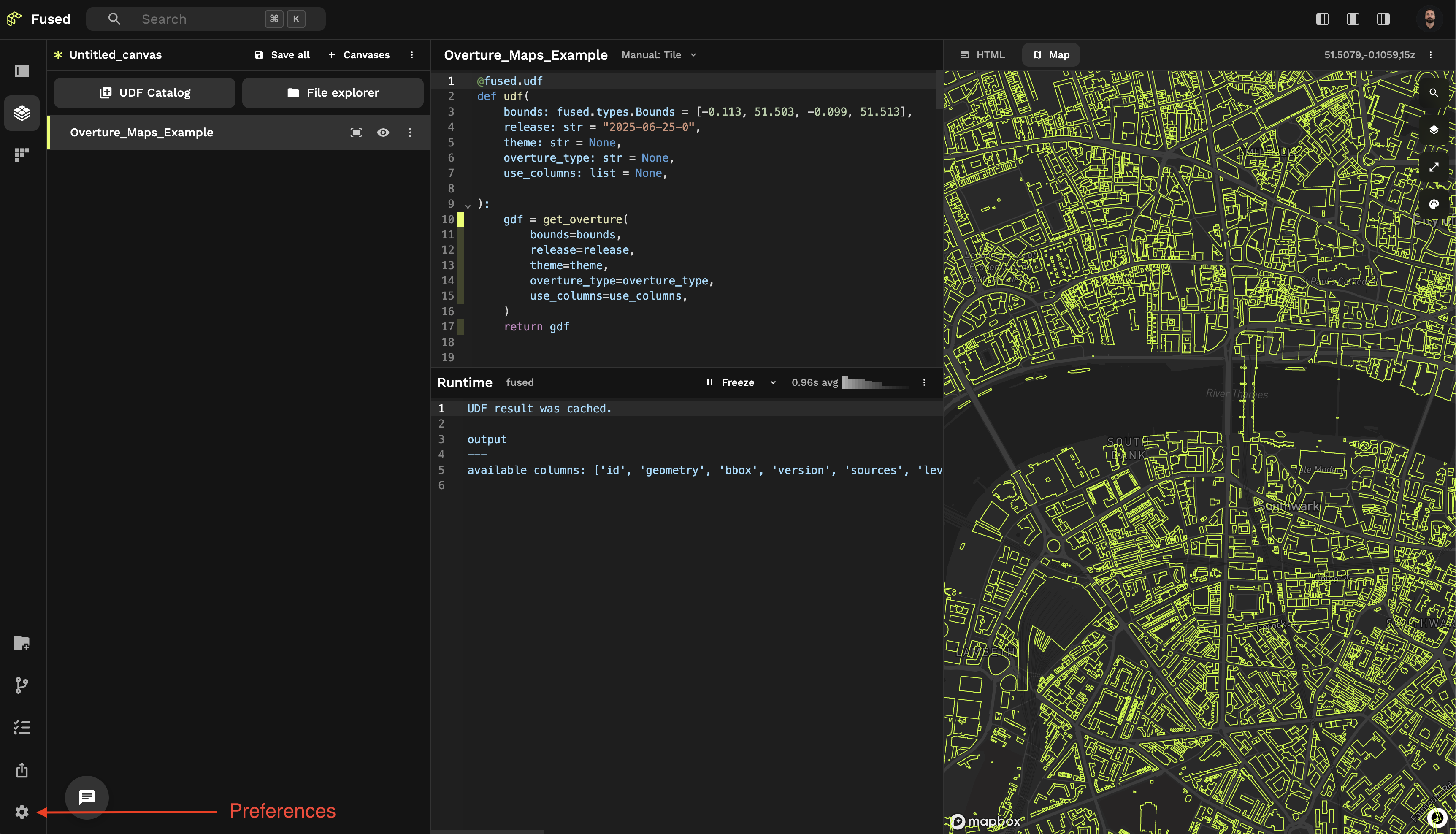This screenshot has width=1456, height=834.
Task: Expand map to fullscreen arrows icon
Action: (1433, 167)
